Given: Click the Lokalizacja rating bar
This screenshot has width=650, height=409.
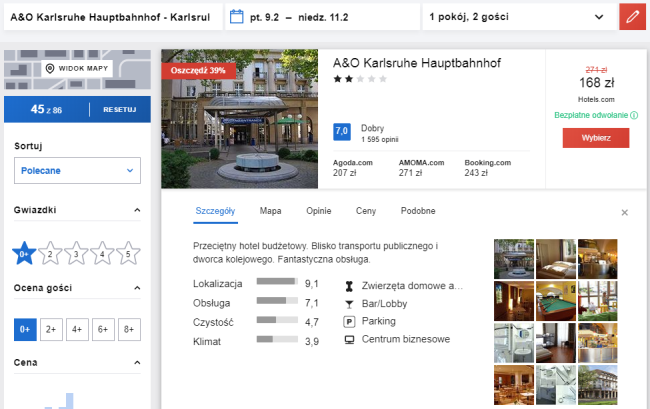Looking at the screenshot, I should pos(277,281).
